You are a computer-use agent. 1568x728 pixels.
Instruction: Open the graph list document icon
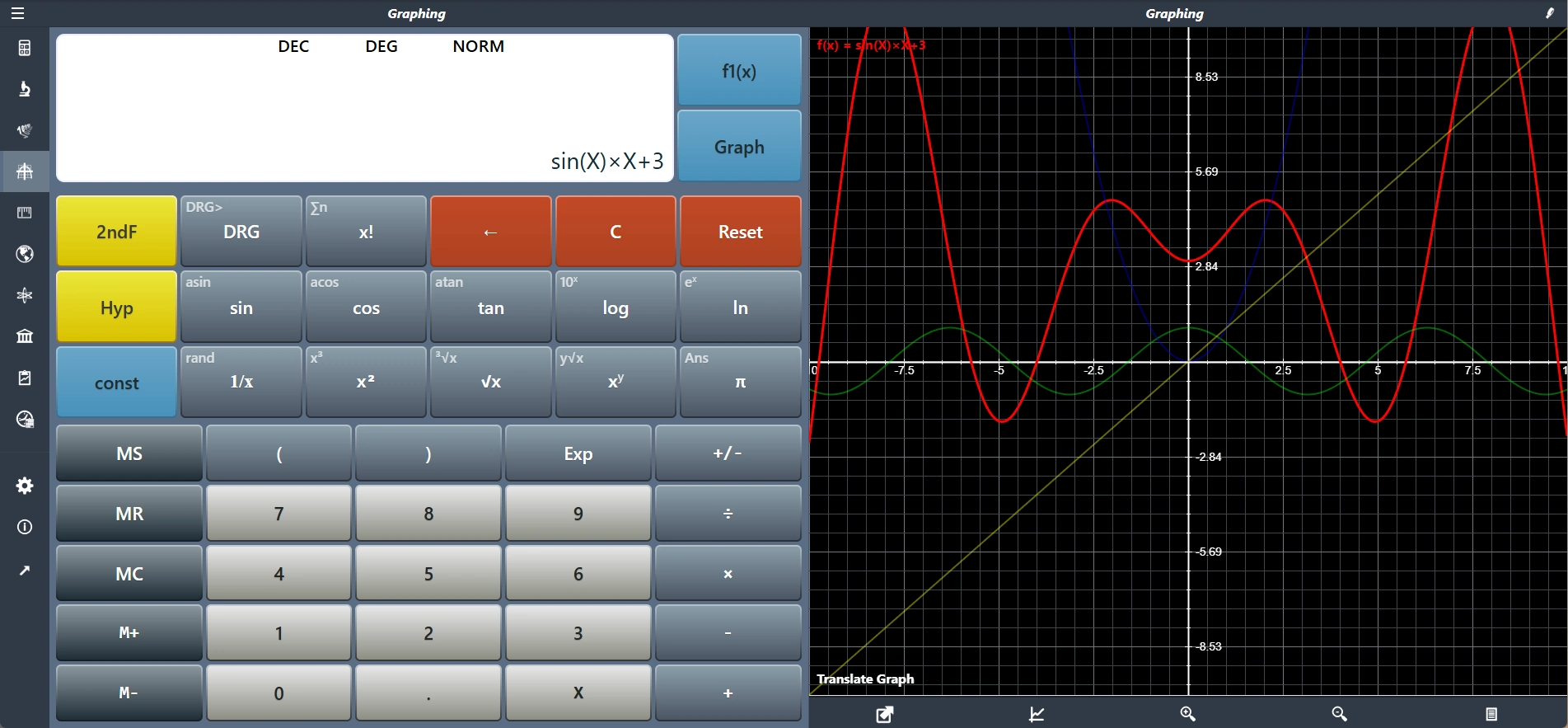click(x=1491, y=714)
